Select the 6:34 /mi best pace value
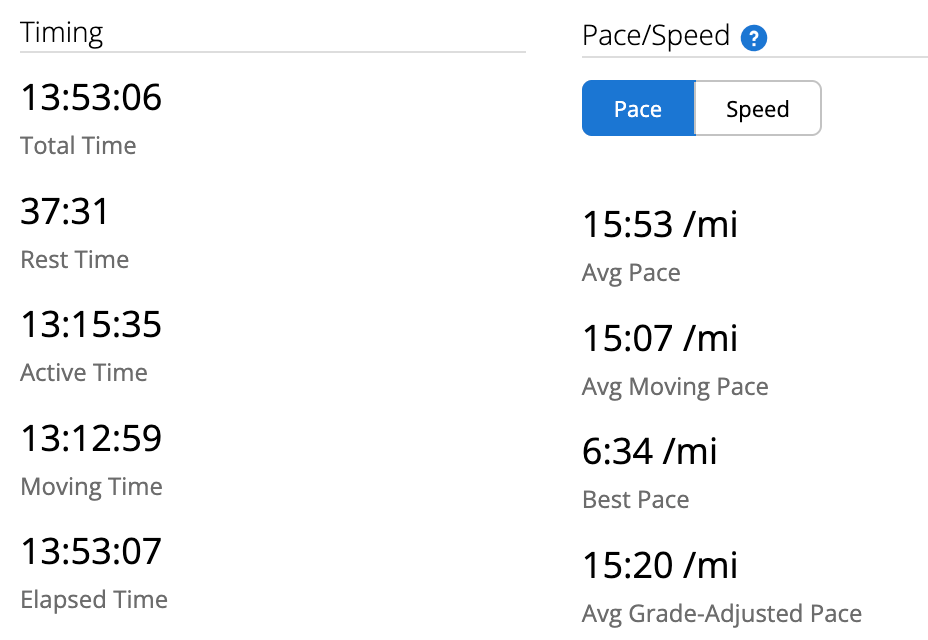This screenshot has width=928, height=640. pos(650,452)
